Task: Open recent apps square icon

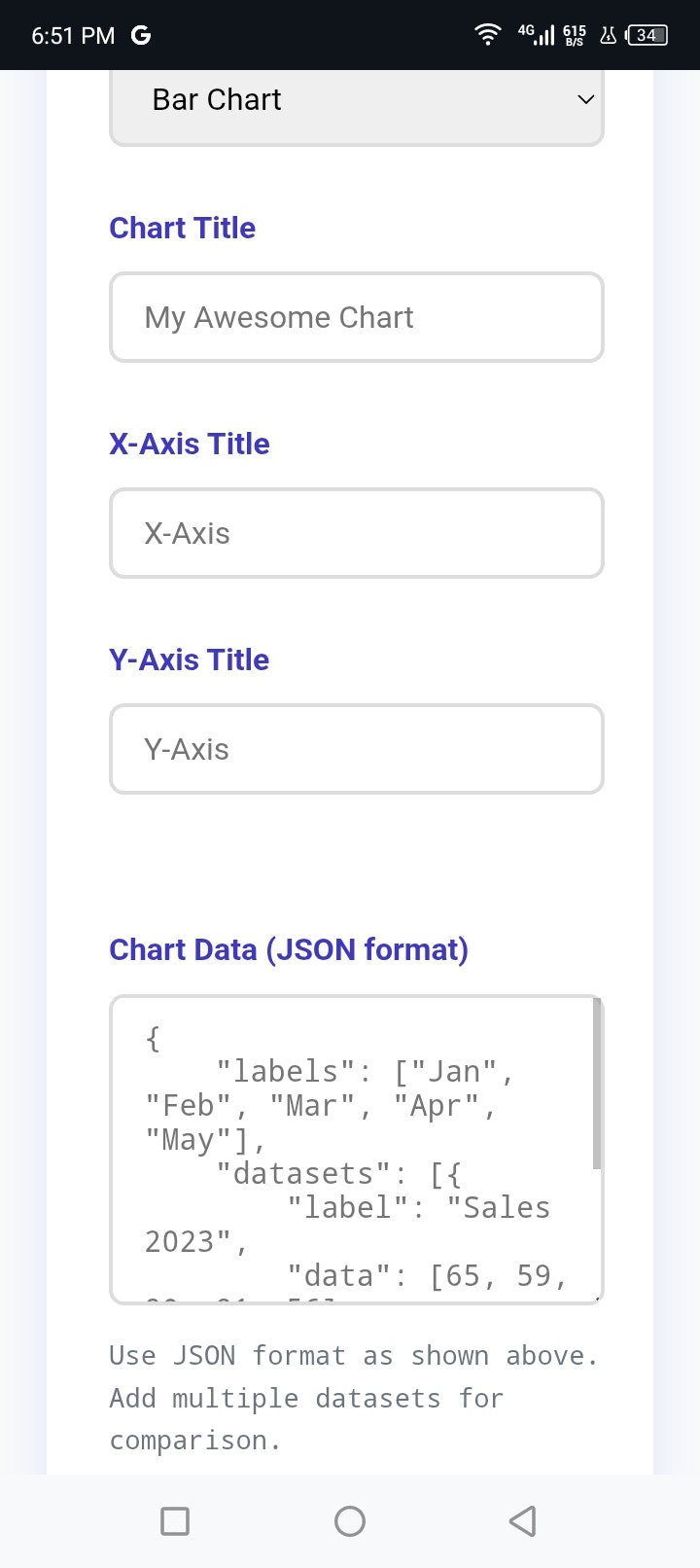Action: (x=175, y=1520)
